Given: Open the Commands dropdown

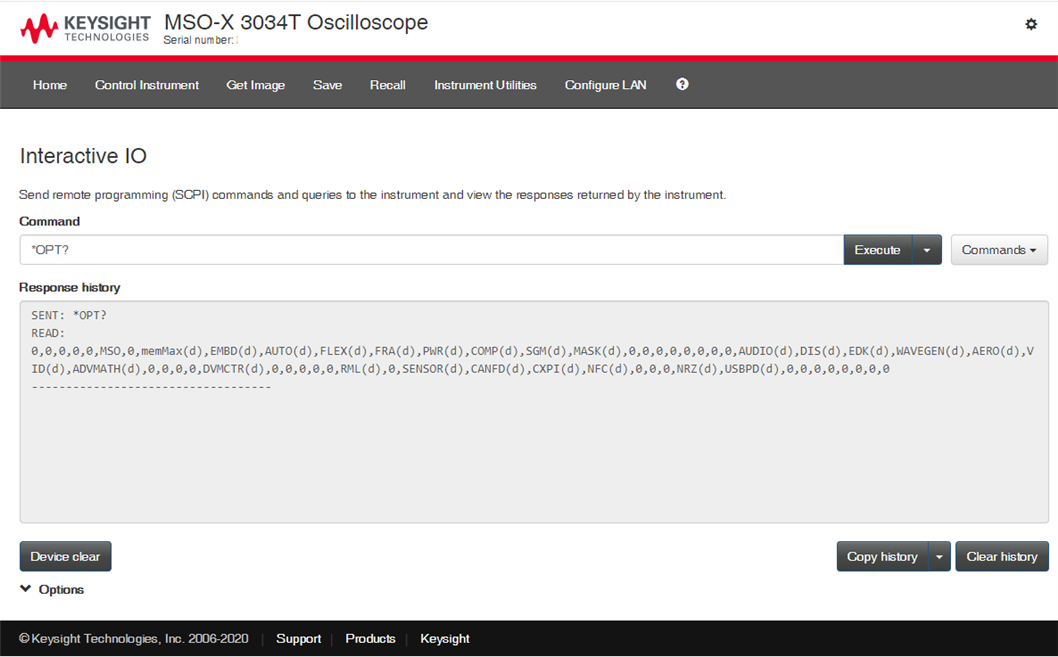Looking at the screenshot, I should [x=999, y=250].
